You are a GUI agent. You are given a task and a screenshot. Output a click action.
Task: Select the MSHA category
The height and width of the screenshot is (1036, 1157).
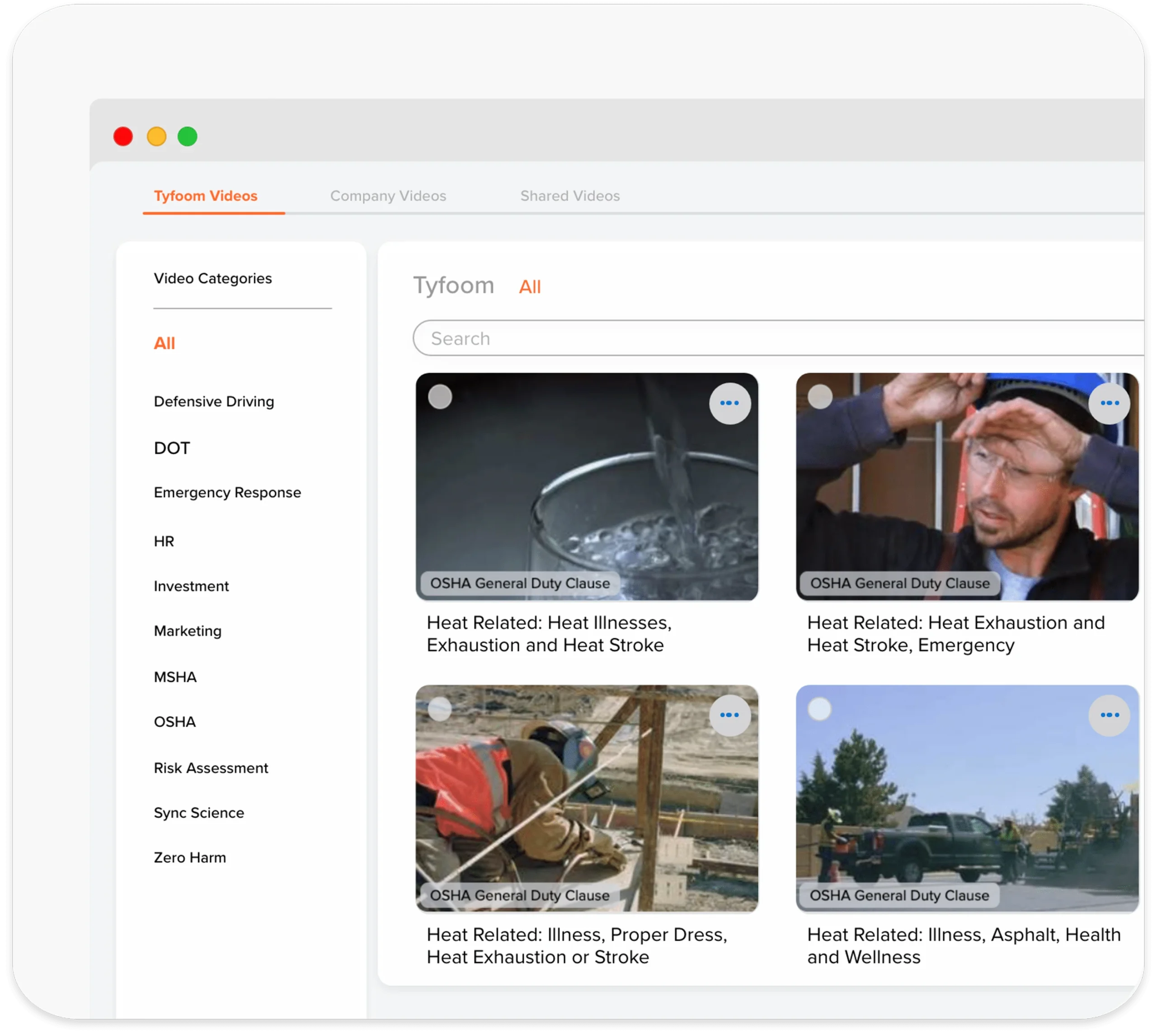[175, 677]
